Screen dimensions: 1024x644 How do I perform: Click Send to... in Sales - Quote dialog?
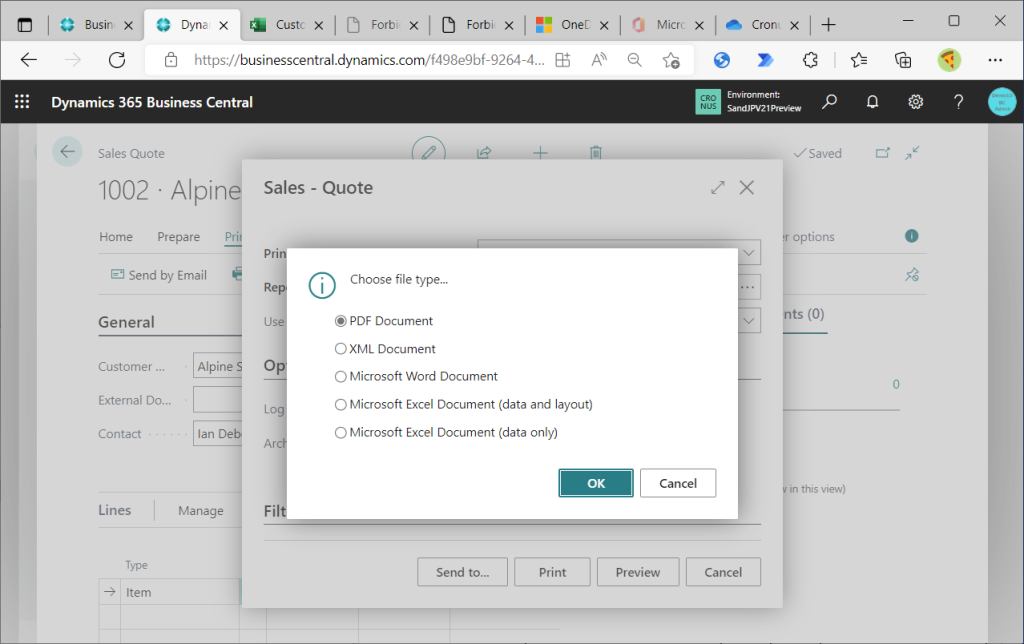point(462,572)
